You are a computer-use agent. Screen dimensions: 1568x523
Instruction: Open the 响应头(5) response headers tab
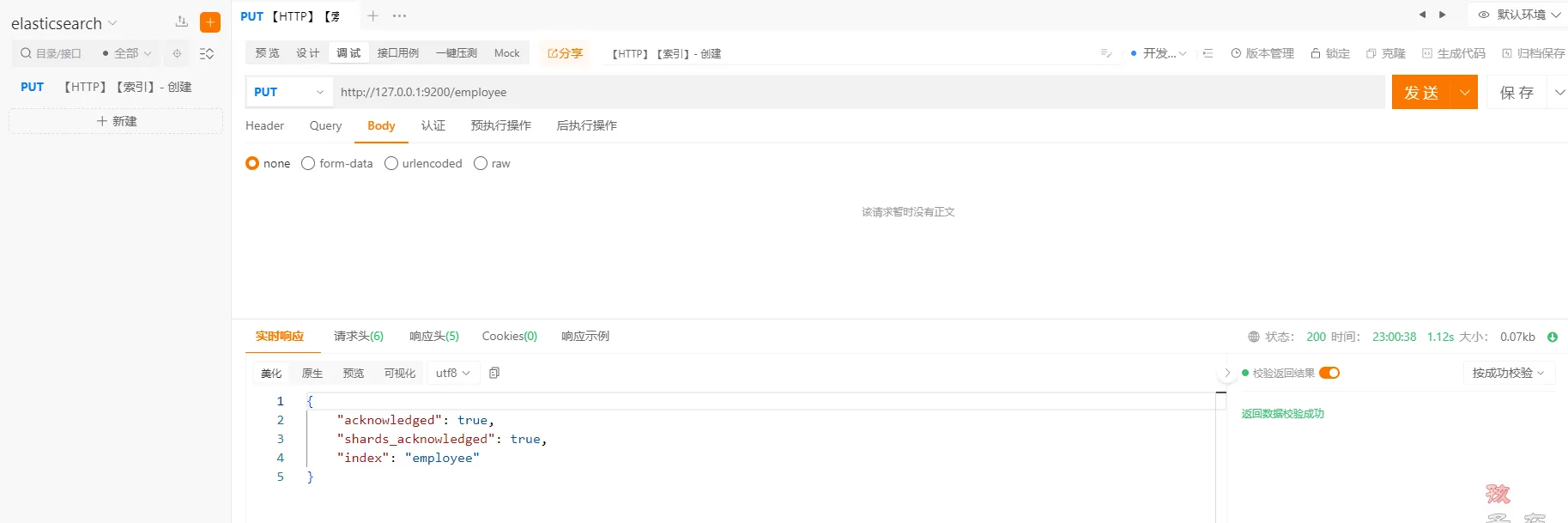pos(433,336)
